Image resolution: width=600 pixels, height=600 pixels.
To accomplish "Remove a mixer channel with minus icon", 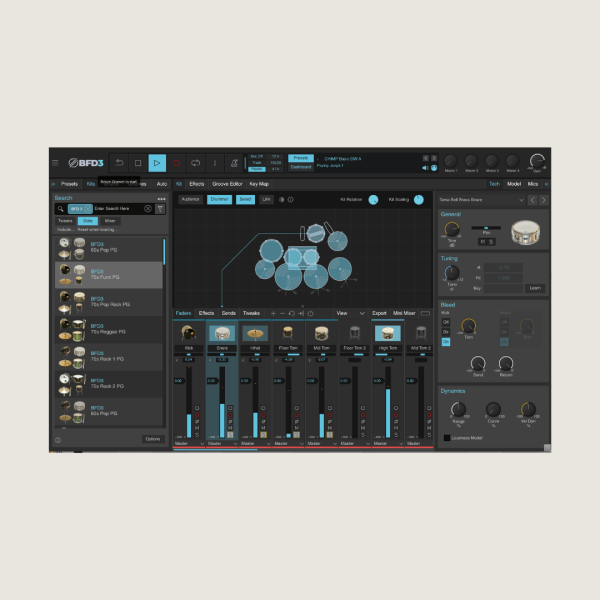I will [282, 313].
